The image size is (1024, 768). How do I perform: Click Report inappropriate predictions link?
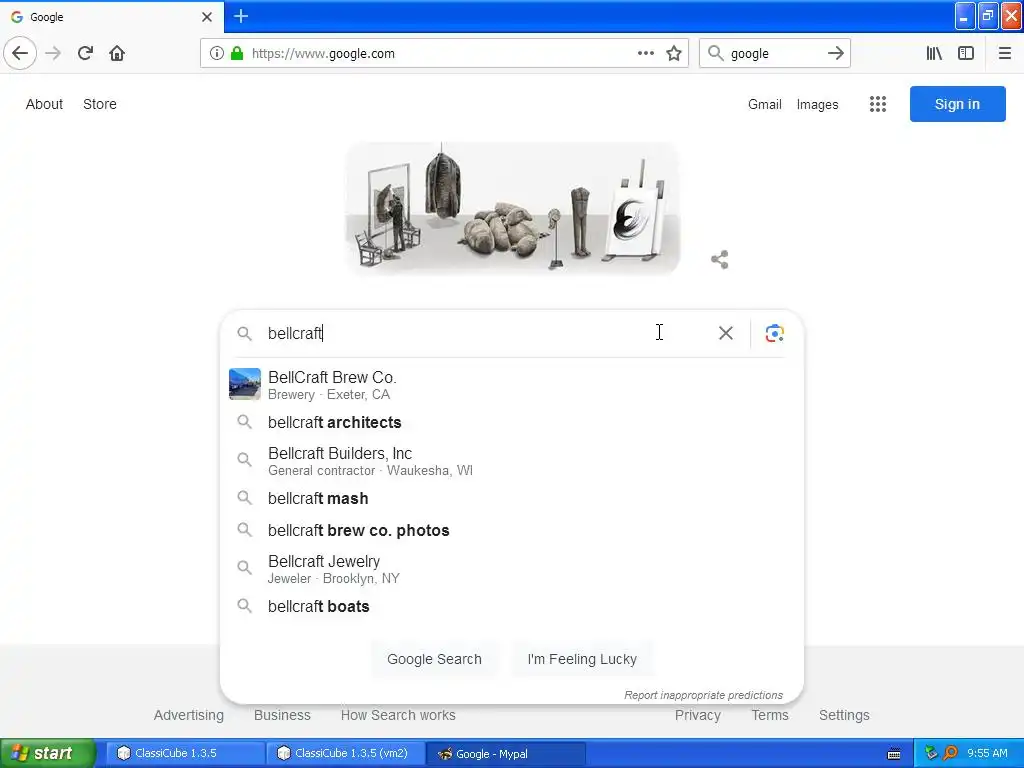pos(703,695)
